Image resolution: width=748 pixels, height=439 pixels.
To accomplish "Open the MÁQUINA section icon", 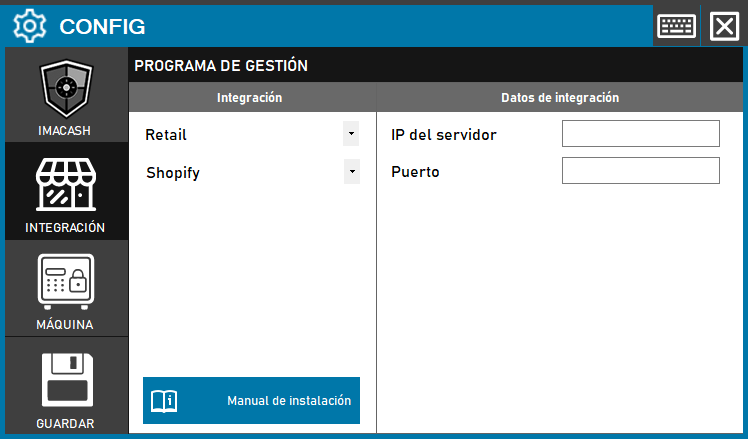I will [66, 283].
